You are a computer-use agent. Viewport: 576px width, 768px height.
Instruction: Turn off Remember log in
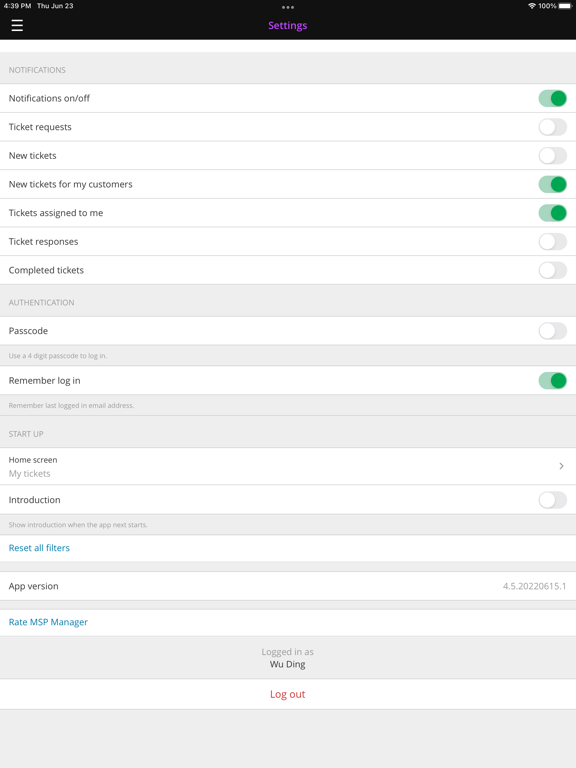pyautogui.click(x=552, y=381)
